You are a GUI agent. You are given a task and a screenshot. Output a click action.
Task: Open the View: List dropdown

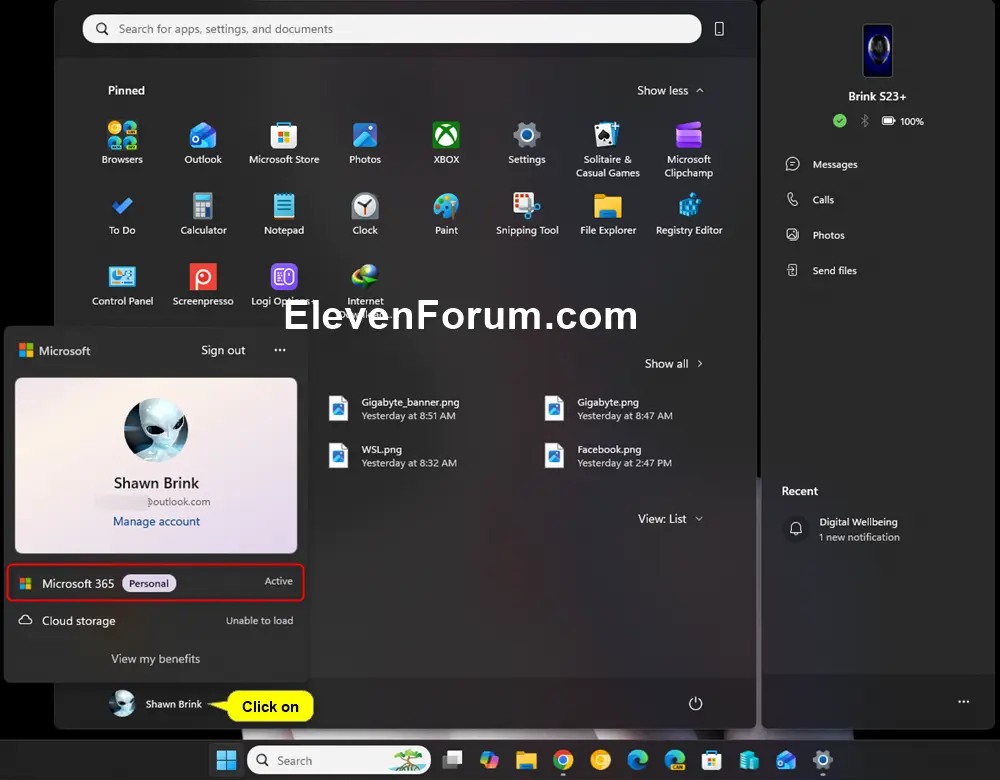click(670, 519)
